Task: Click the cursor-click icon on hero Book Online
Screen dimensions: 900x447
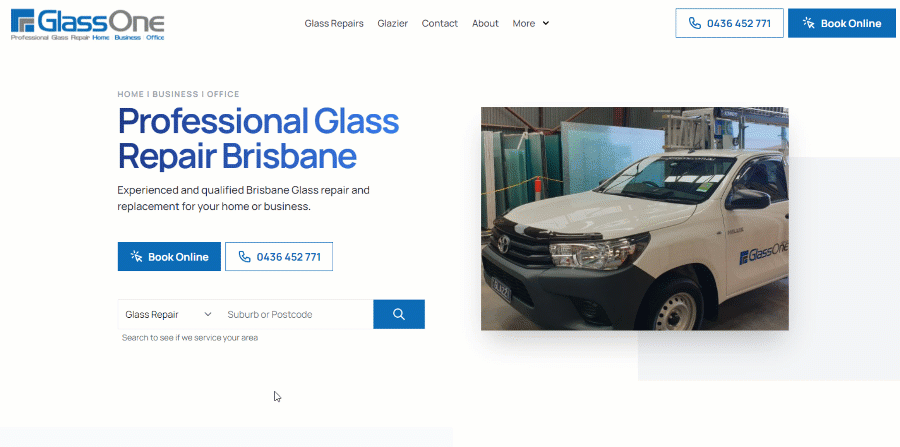Action: (136, 256)
